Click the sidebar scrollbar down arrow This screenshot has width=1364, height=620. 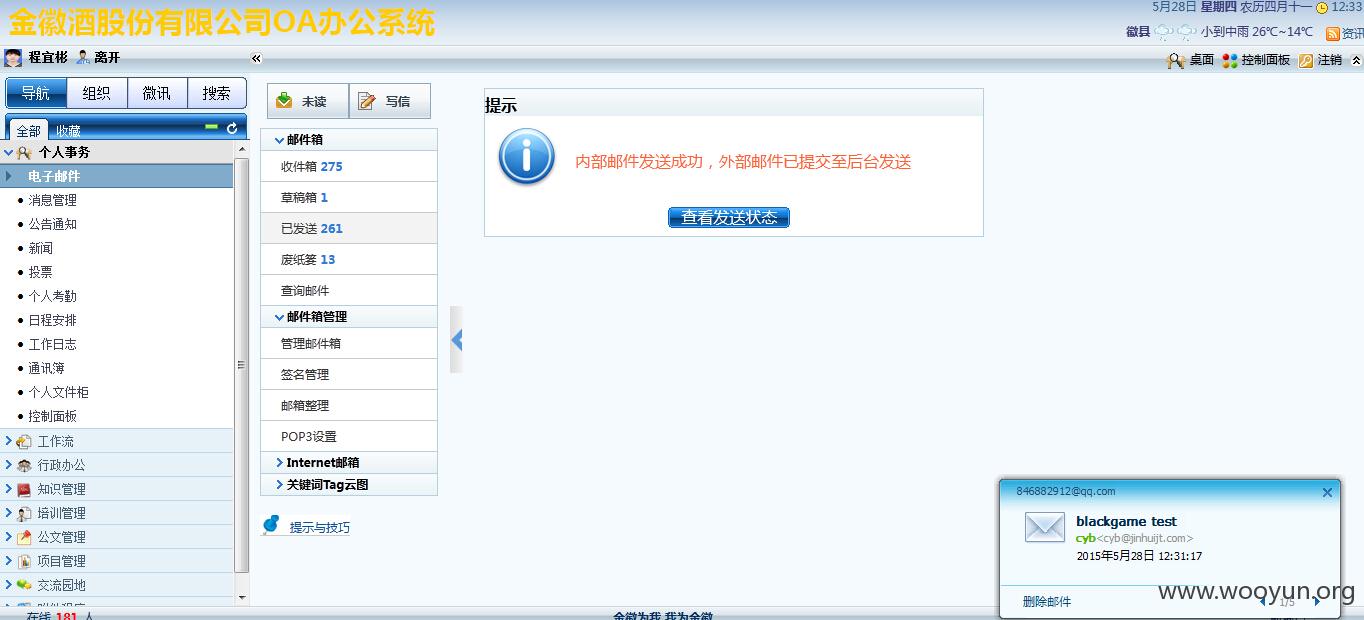coord(241,597)
